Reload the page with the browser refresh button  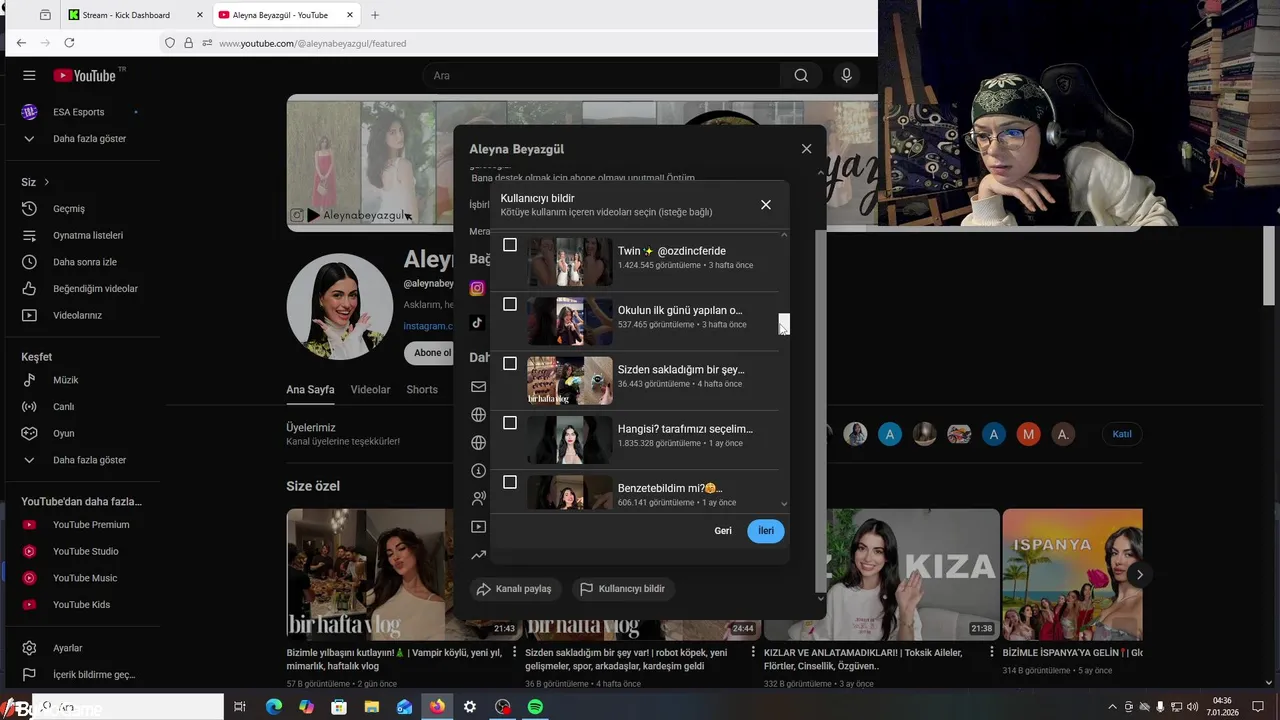click(69, 43)
